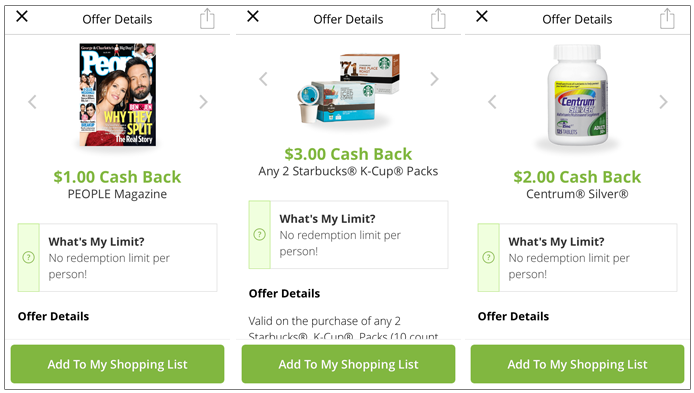Share the Starbucks K-Cup offer
The width and height of the screenshot is (694, 393).
point(438,19)
